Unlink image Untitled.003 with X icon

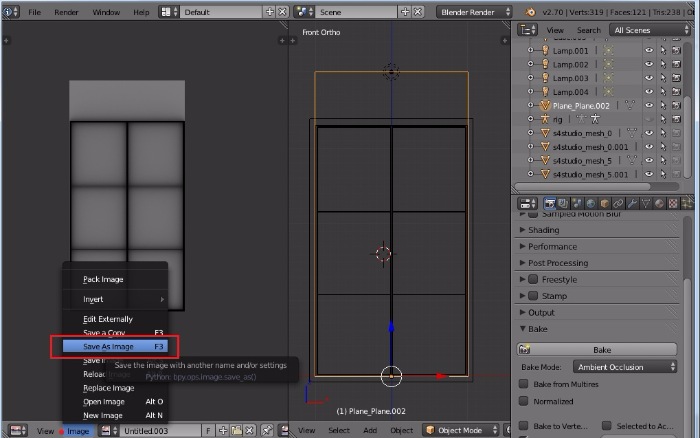click(x=249, y=430)
